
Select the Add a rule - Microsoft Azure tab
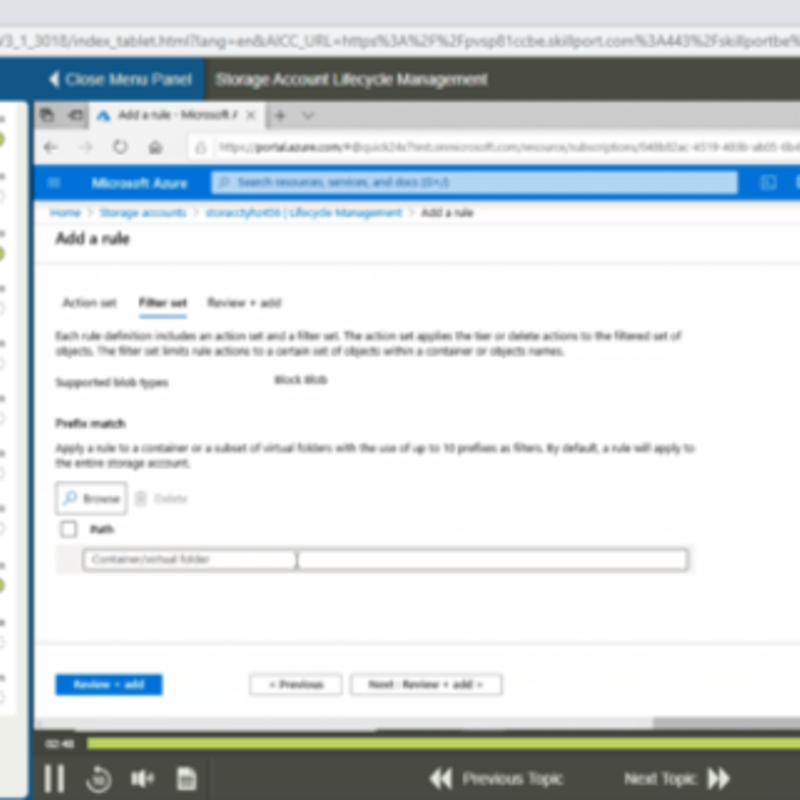177,115
